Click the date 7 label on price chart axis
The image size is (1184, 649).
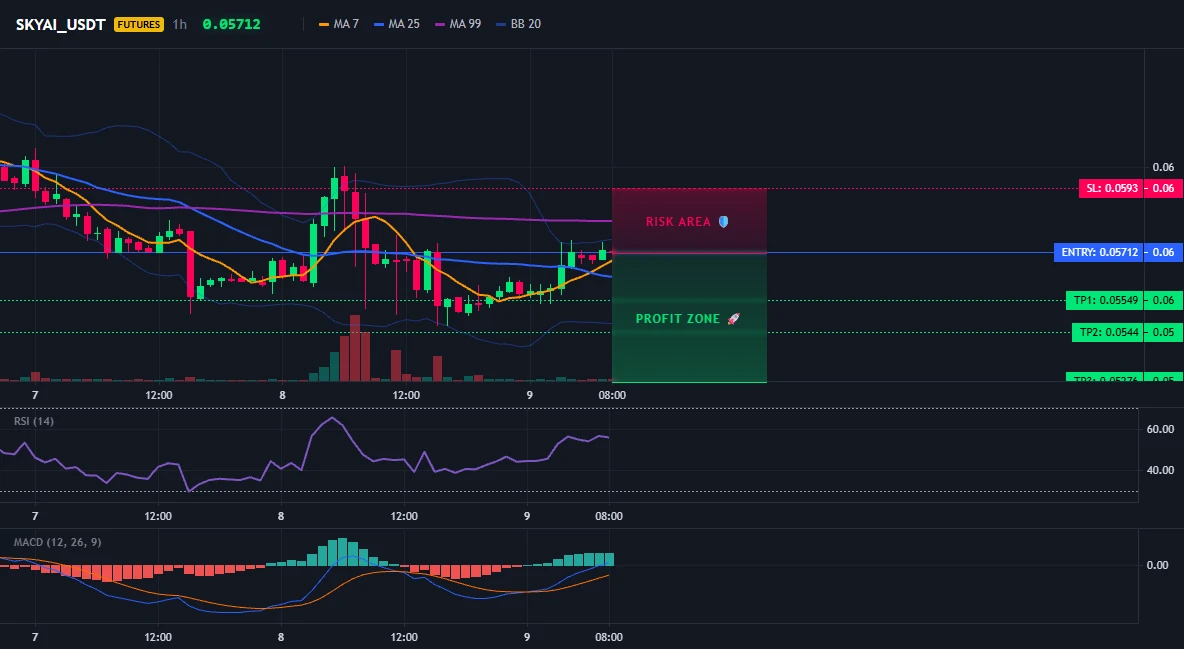(x=35, y=395)
